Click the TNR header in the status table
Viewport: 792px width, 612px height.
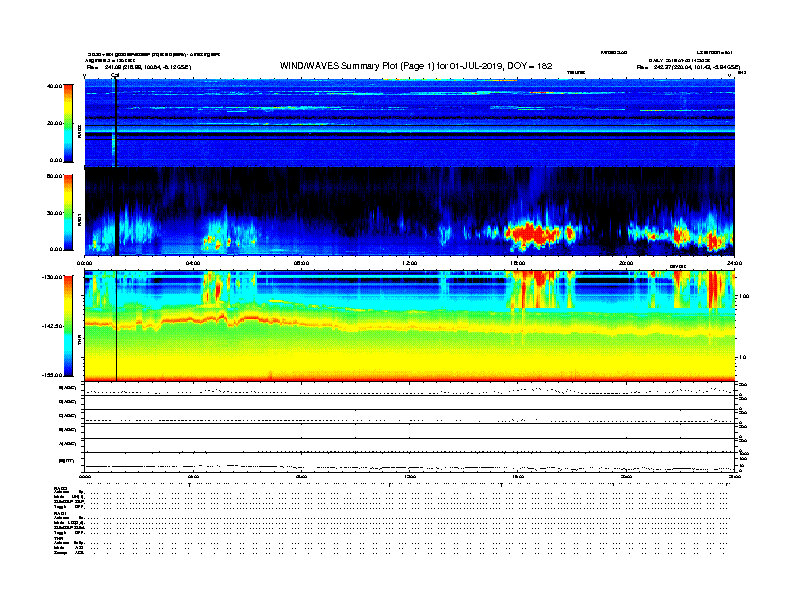pos(58,539)
